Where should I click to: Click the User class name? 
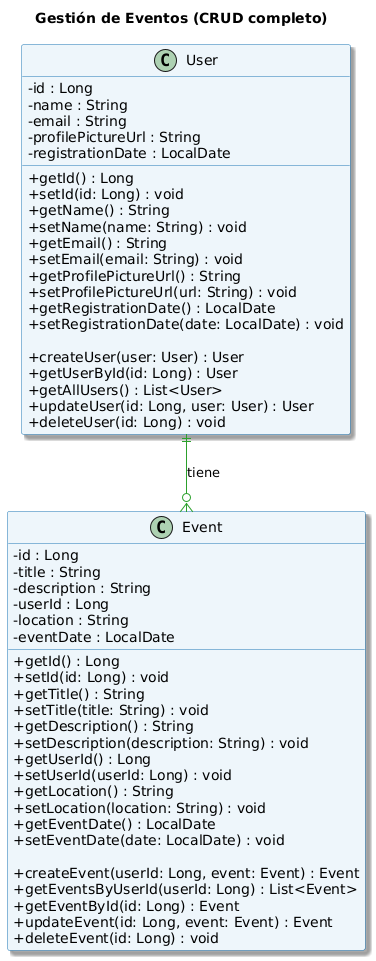coord(201,61)
